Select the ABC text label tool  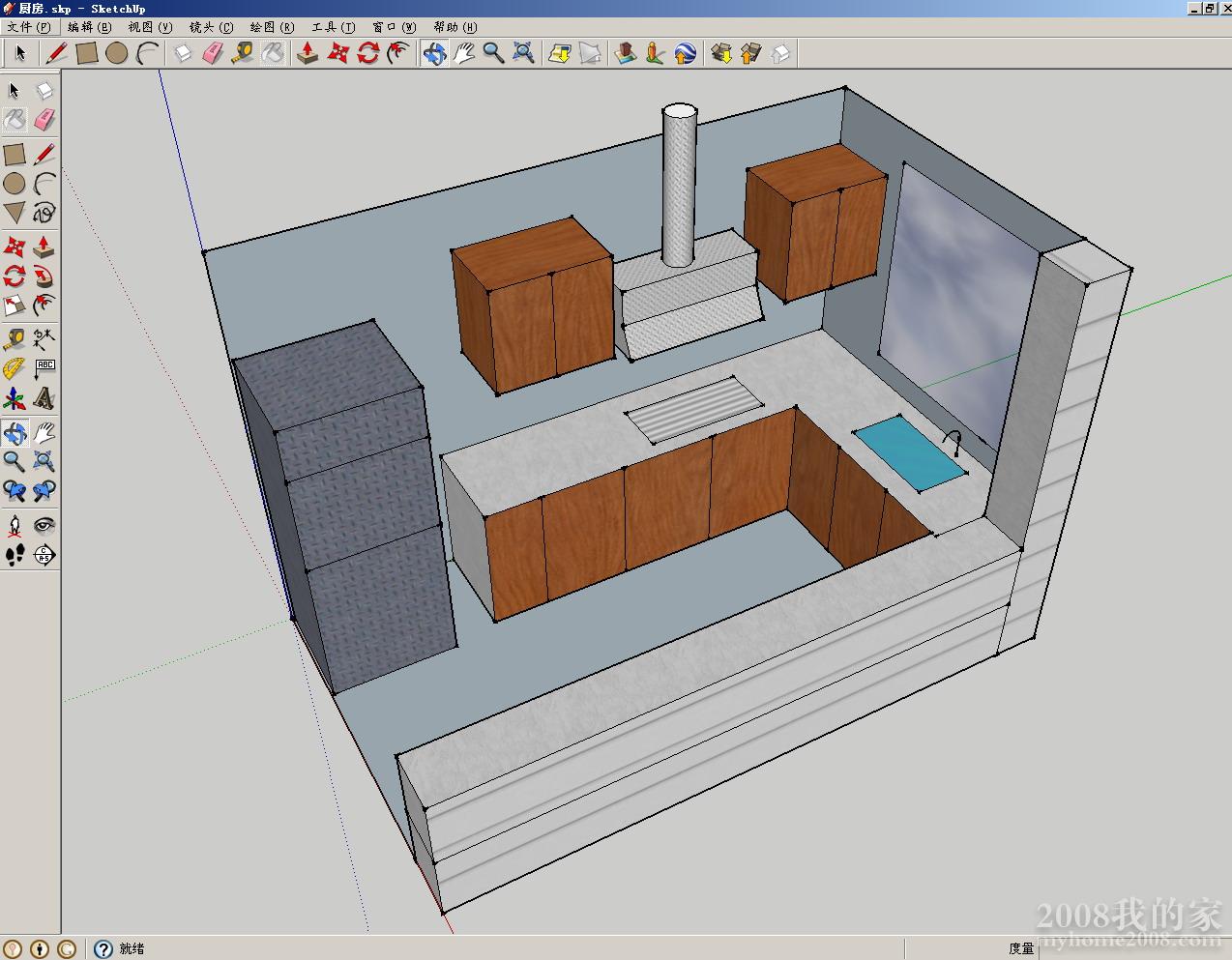tap(44, 368)
